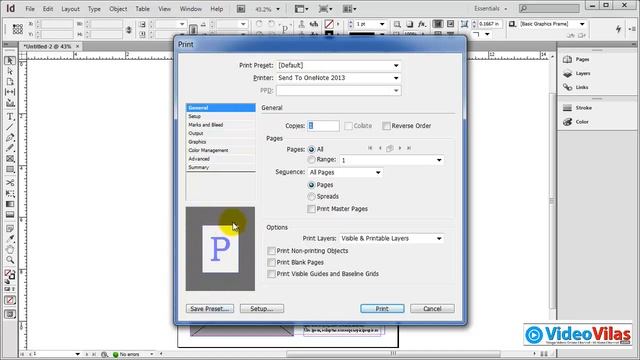Screen dimensions: 640x360
Task: Enable Print Master Pages checkbox
Action: pyautogui.click(x=311, y=209)
